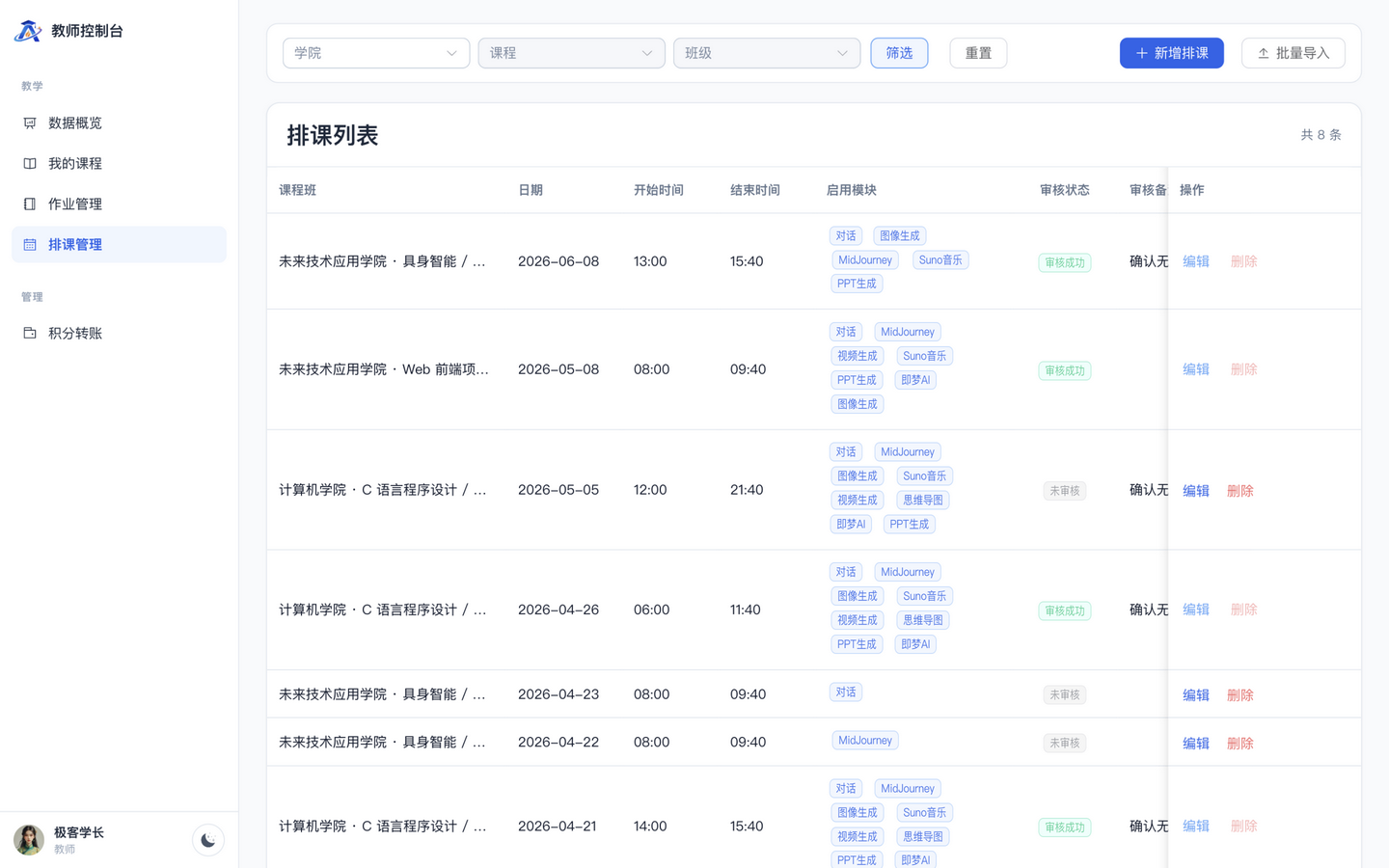Click the 筛选 button

coord(899,53)
